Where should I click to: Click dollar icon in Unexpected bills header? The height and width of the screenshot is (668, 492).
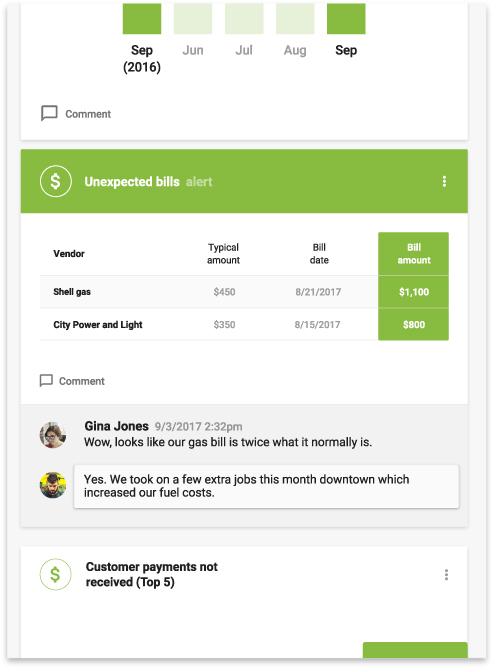click(56, 181)
